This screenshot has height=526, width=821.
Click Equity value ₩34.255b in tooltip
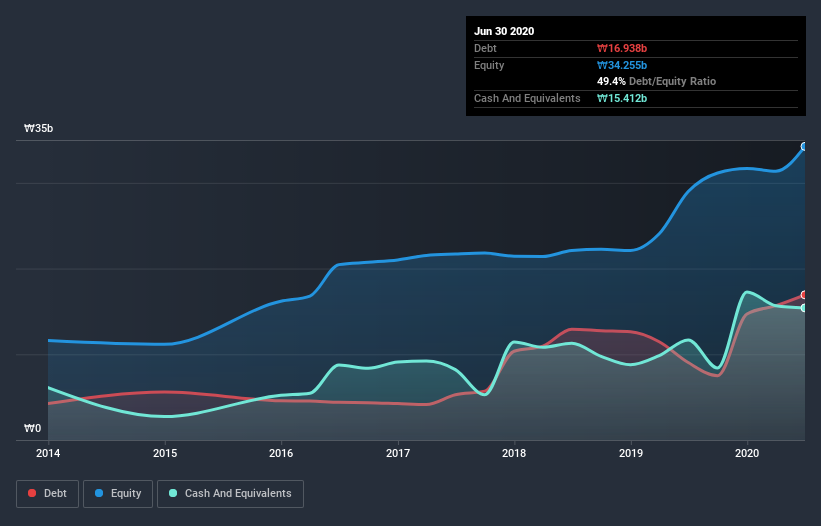(622, 65)
